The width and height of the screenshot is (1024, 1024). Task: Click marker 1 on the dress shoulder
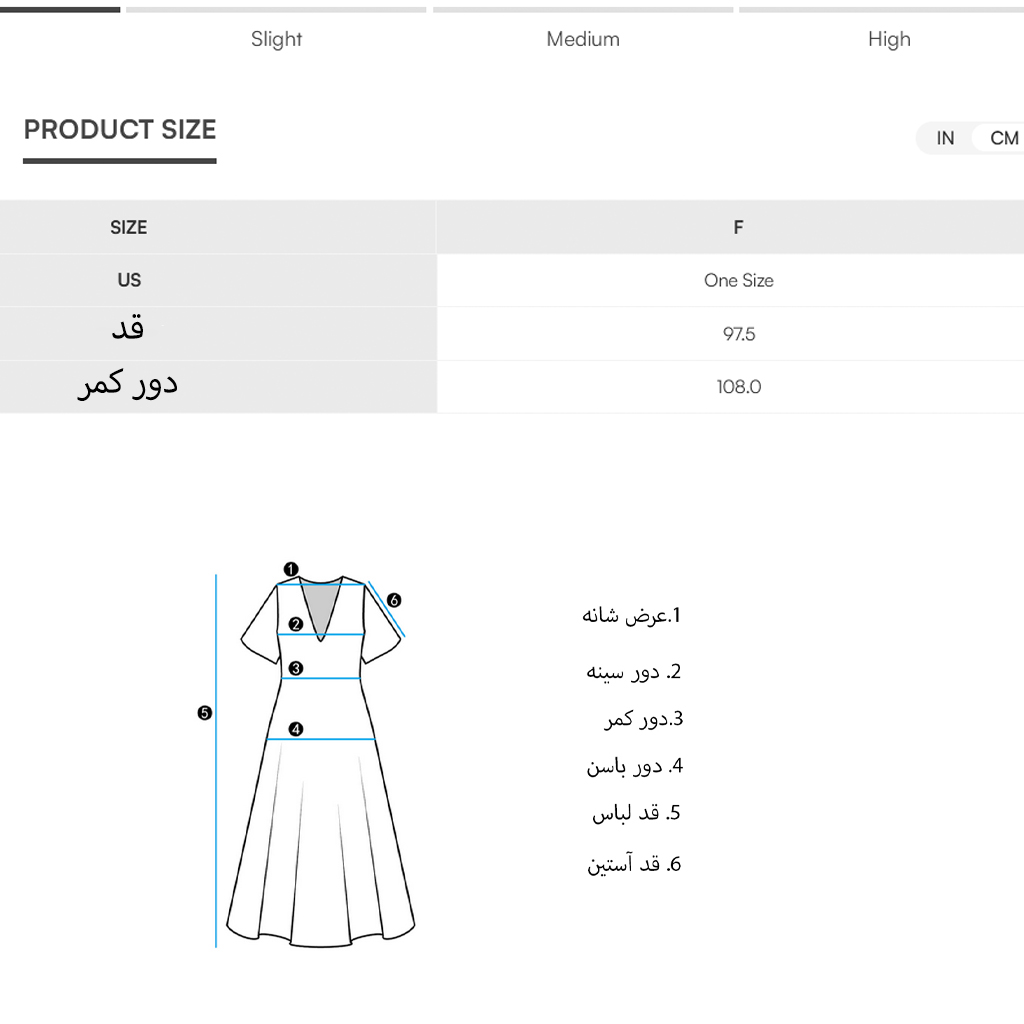point(290,570)
